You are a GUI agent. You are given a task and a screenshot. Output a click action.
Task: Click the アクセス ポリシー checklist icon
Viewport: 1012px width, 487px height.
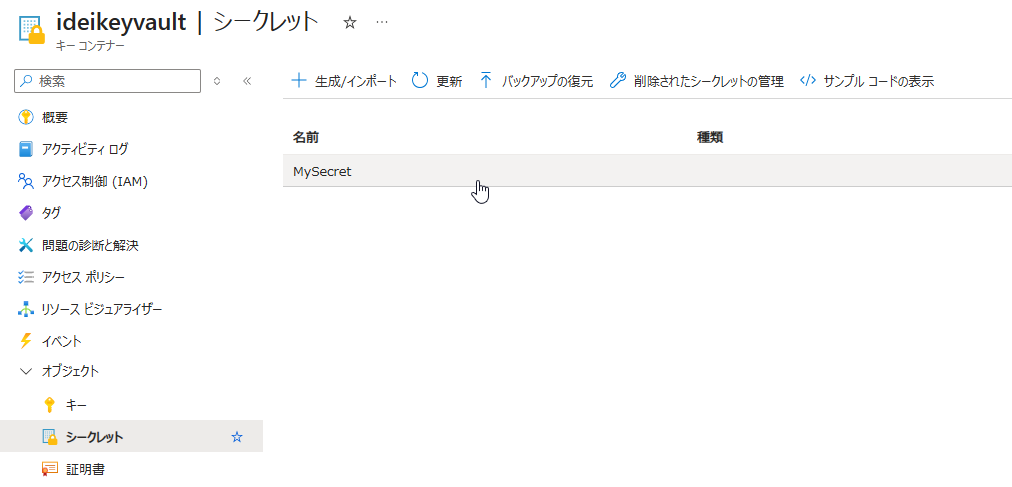tap(26, 277)
